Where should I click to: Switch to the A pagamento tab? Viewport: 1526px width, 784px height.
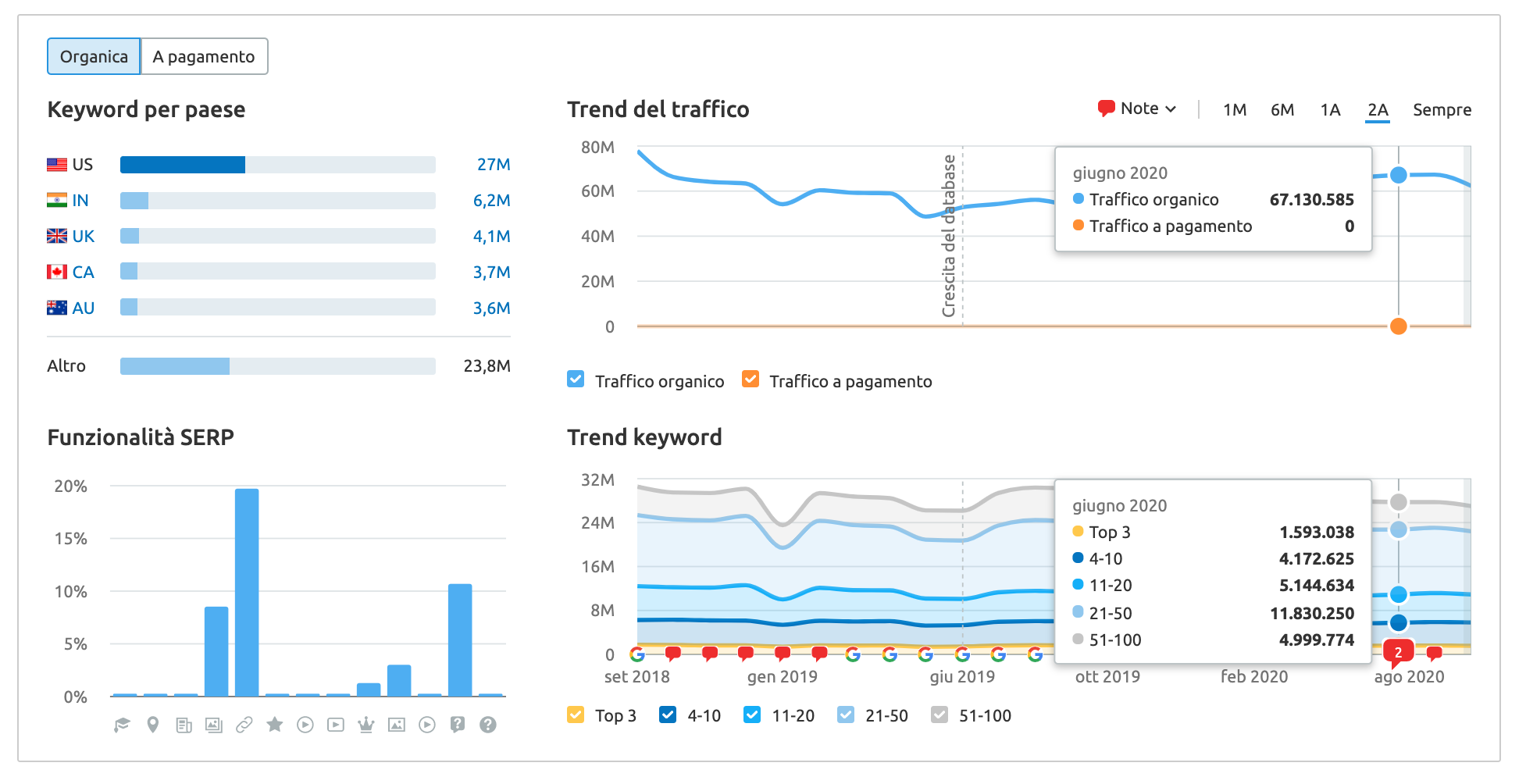point(204,57)
